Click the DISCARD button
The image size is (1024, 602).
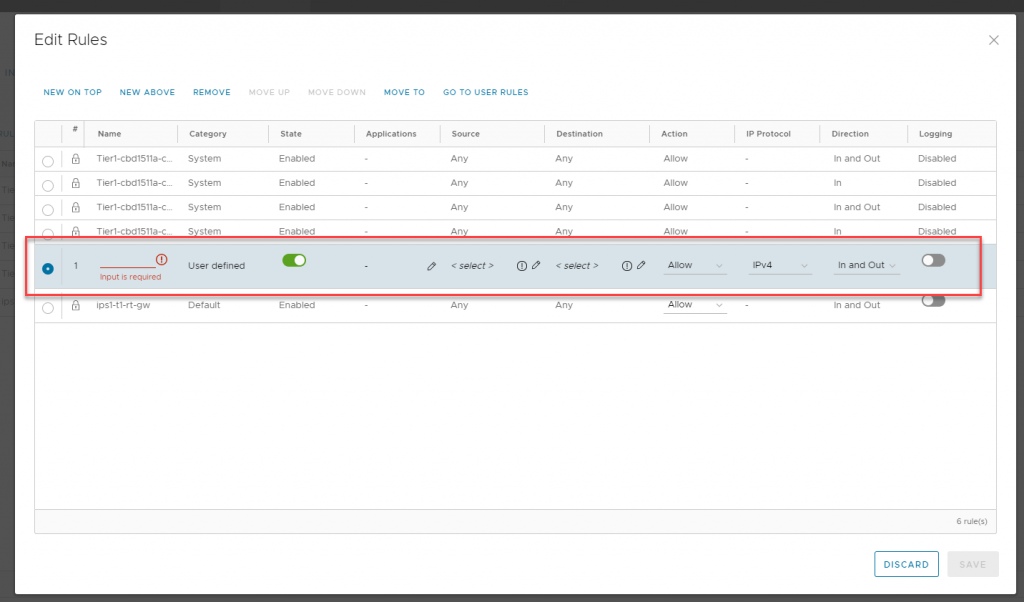[x=906, y=564]
